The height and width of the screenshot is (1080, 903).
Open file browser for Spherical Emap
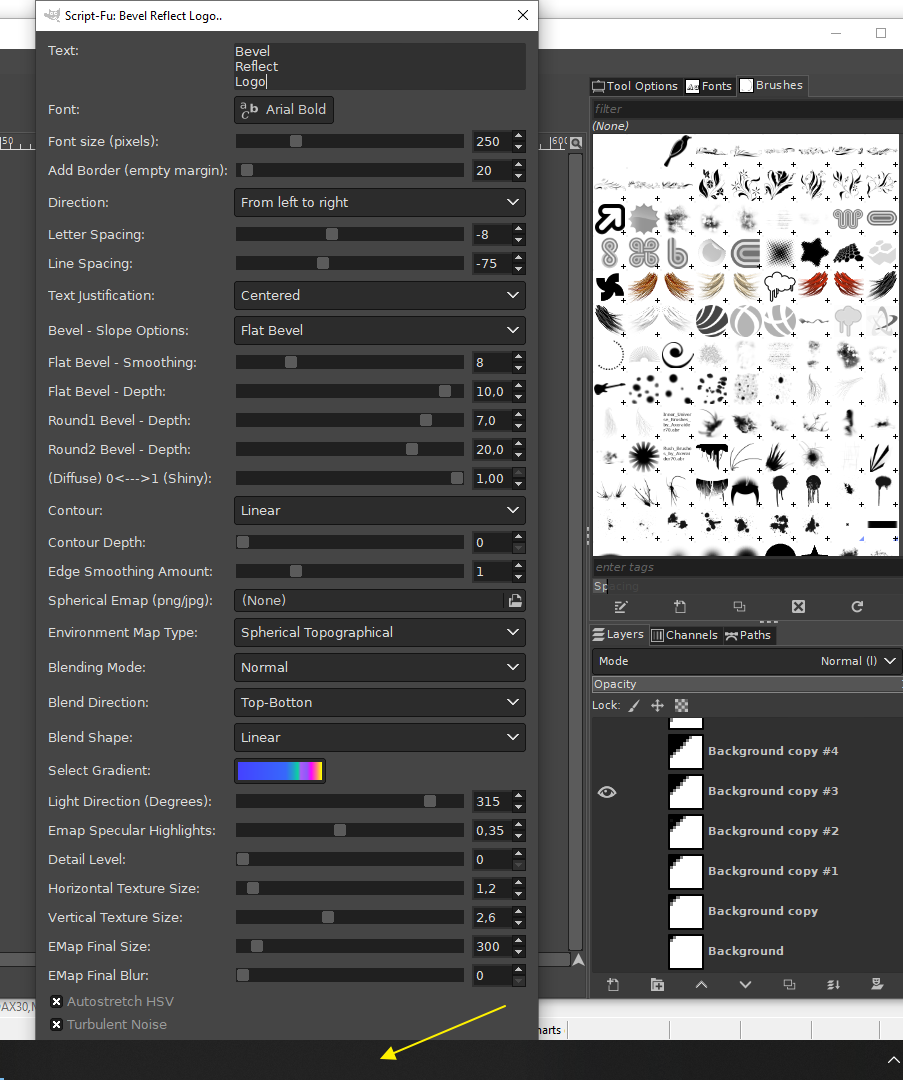(x=515, y=601)
